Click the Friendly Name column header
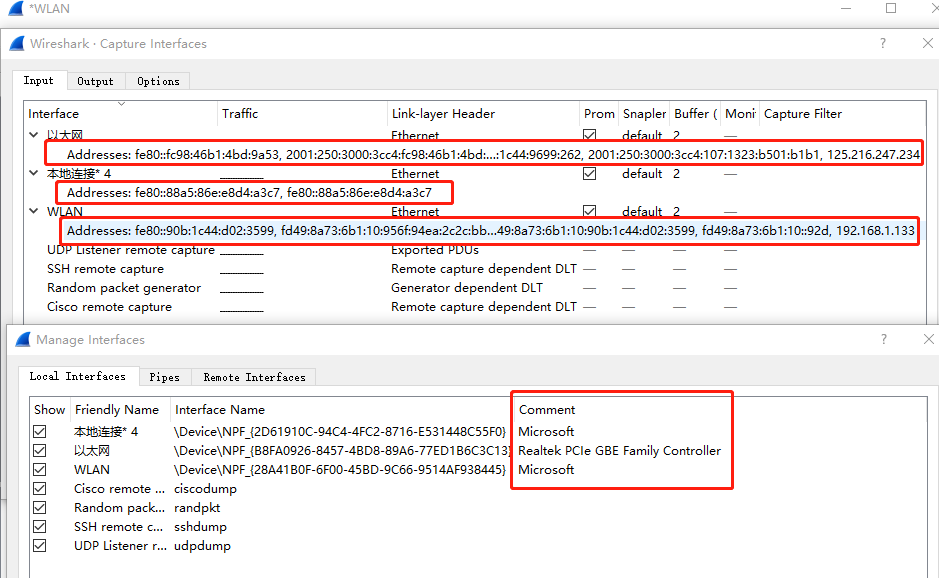The width and height of the screenshot is (939, 578). click(120, 410)
